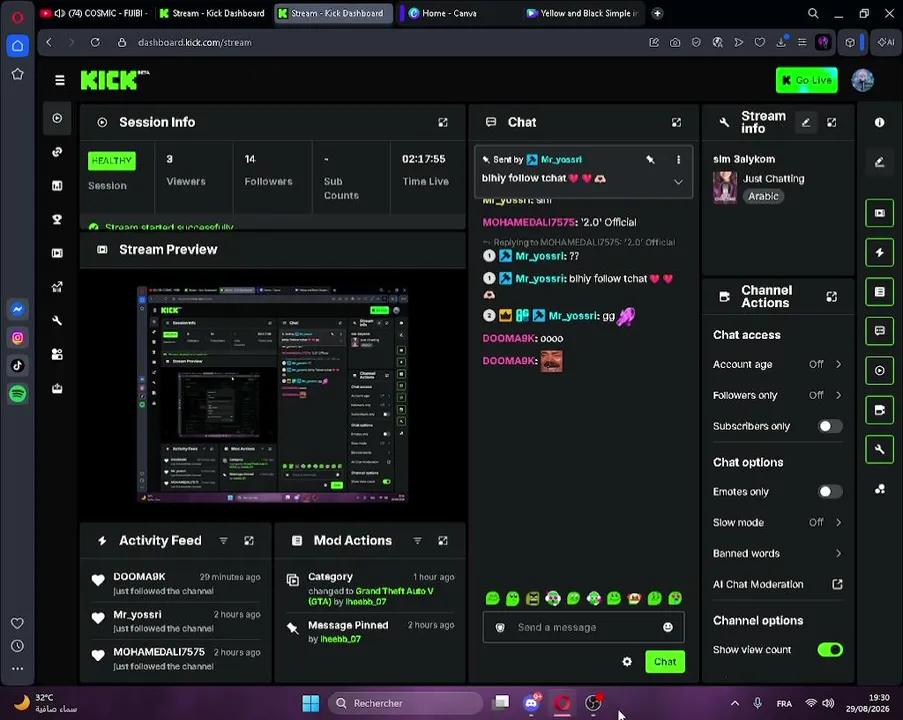Expand the Stream info panel
The width and height of the screenshot is (903, 720).
click(832, 122)
